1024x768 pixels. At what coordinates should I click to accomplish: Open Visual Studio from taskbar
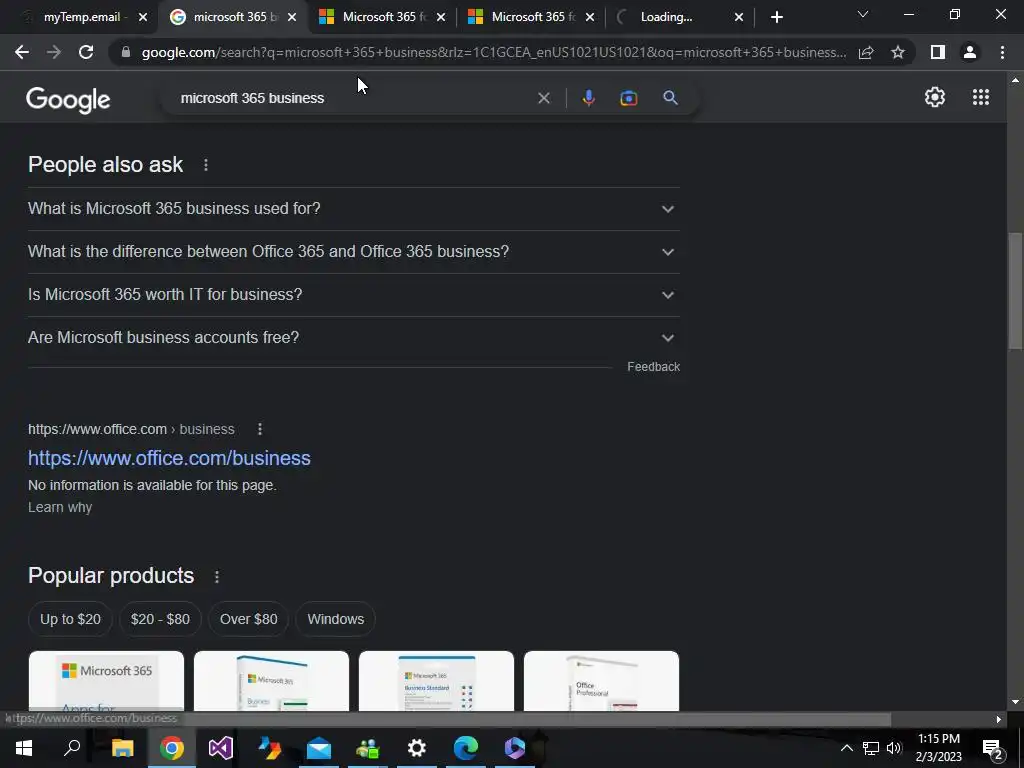221,748
